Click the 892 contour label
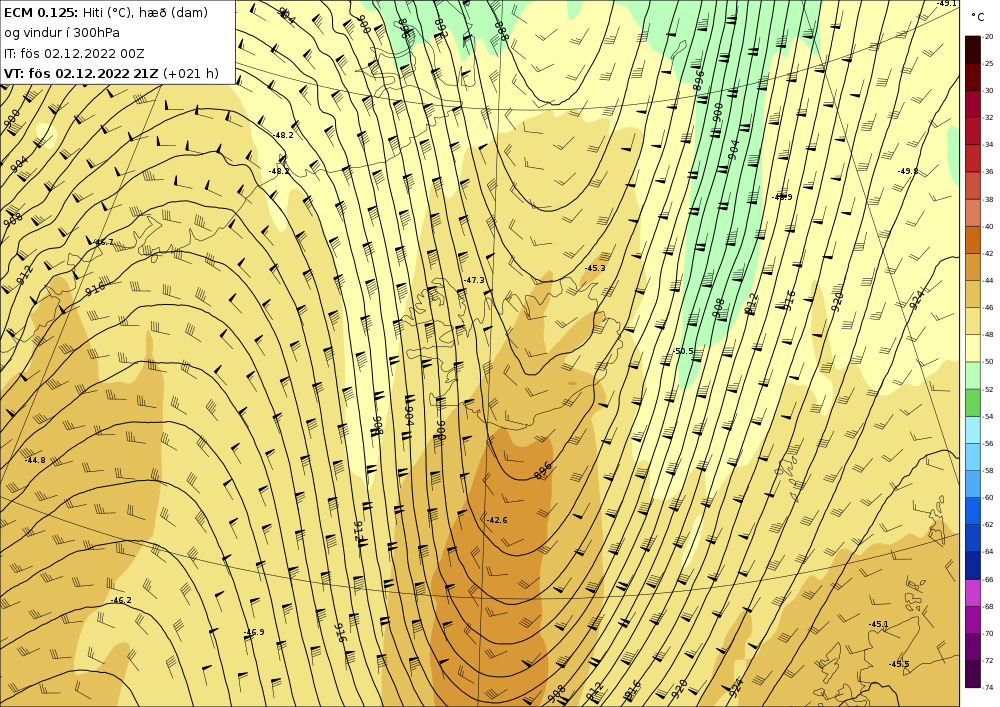 pos(441,28)
